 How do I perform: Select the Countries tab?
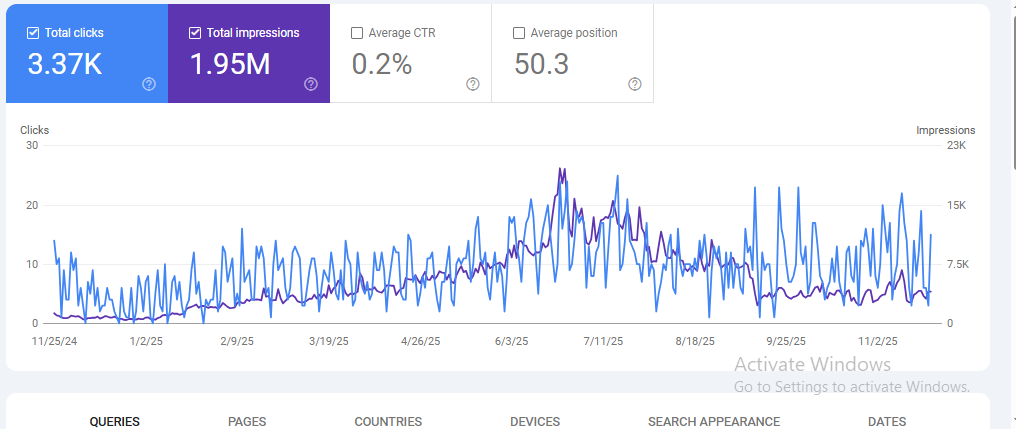pyautogui.click(x=388, y=421)
